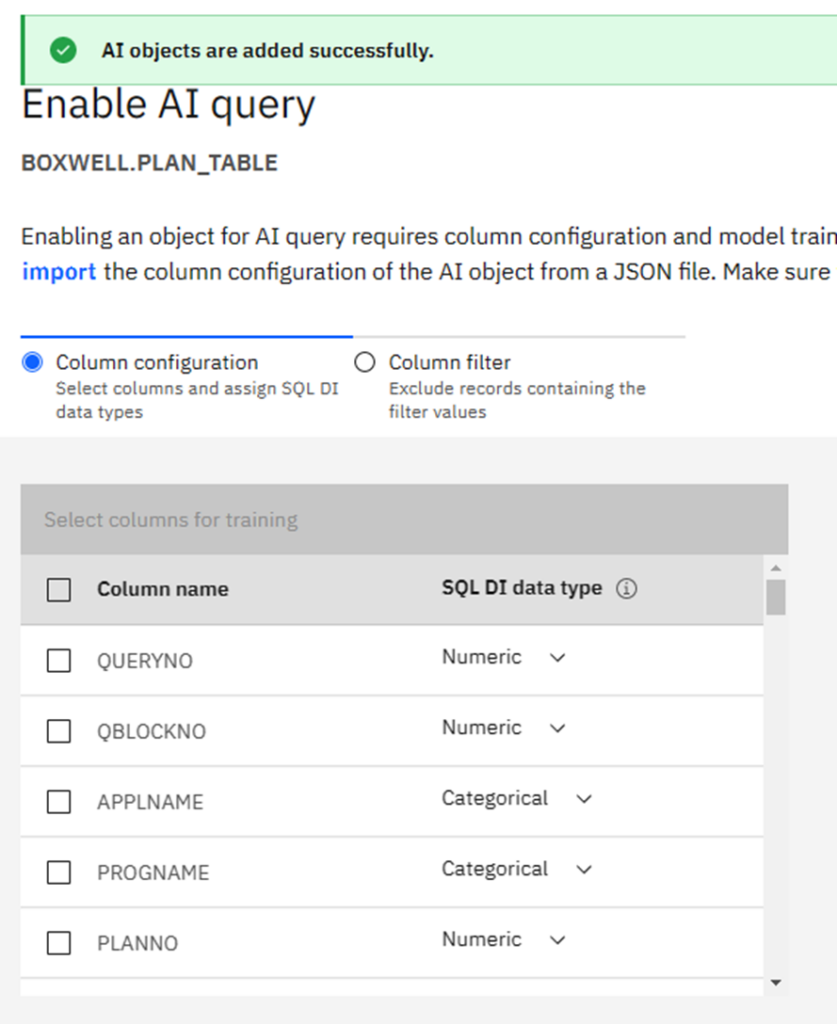Check the QUERYNO column checkbox
The height and width of the screenshot is (1024, 837).
[59, 661]
